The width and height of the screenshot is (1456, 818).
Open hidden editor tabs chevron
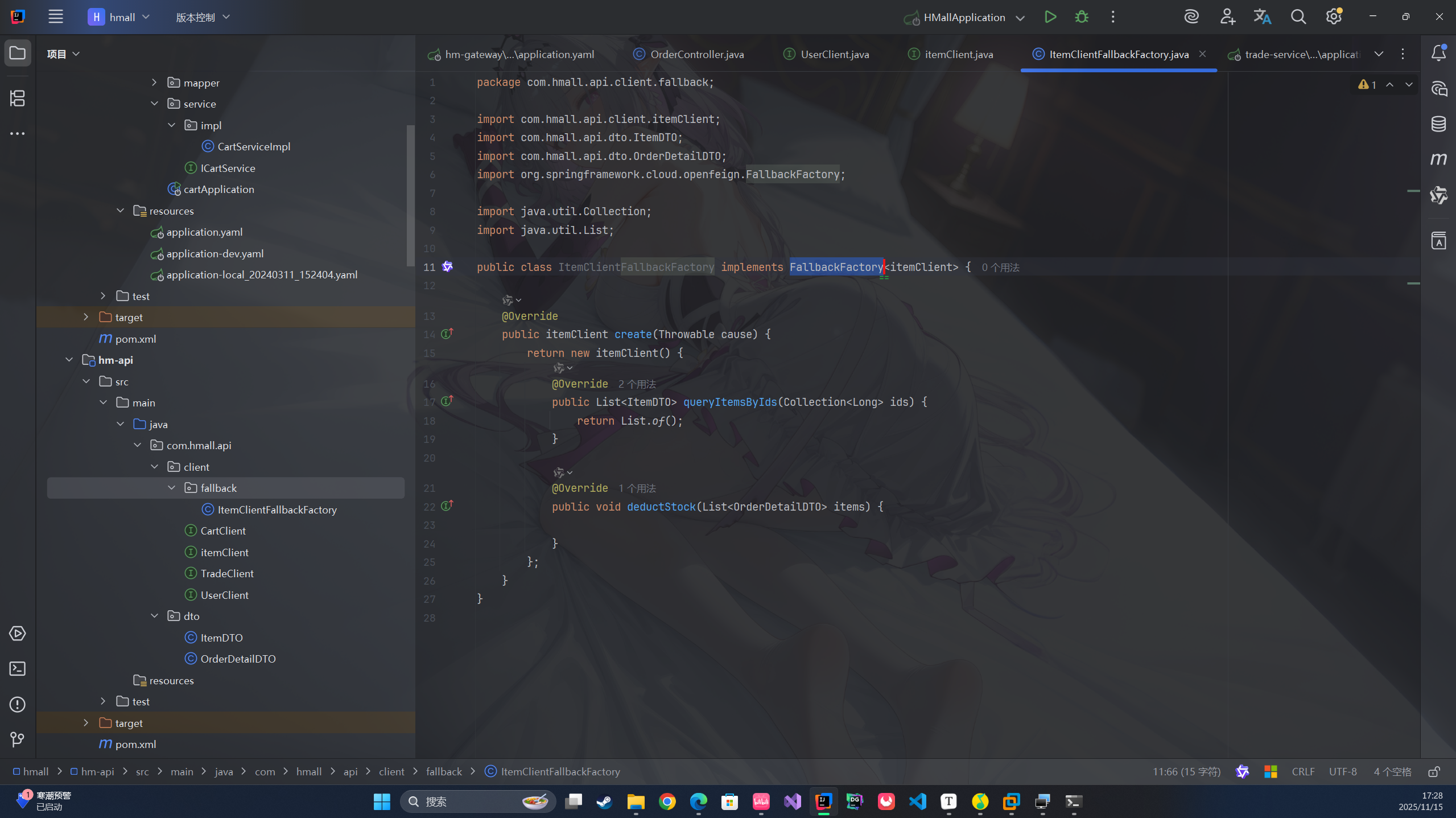pyautogui.click(x=1379, y=54)
